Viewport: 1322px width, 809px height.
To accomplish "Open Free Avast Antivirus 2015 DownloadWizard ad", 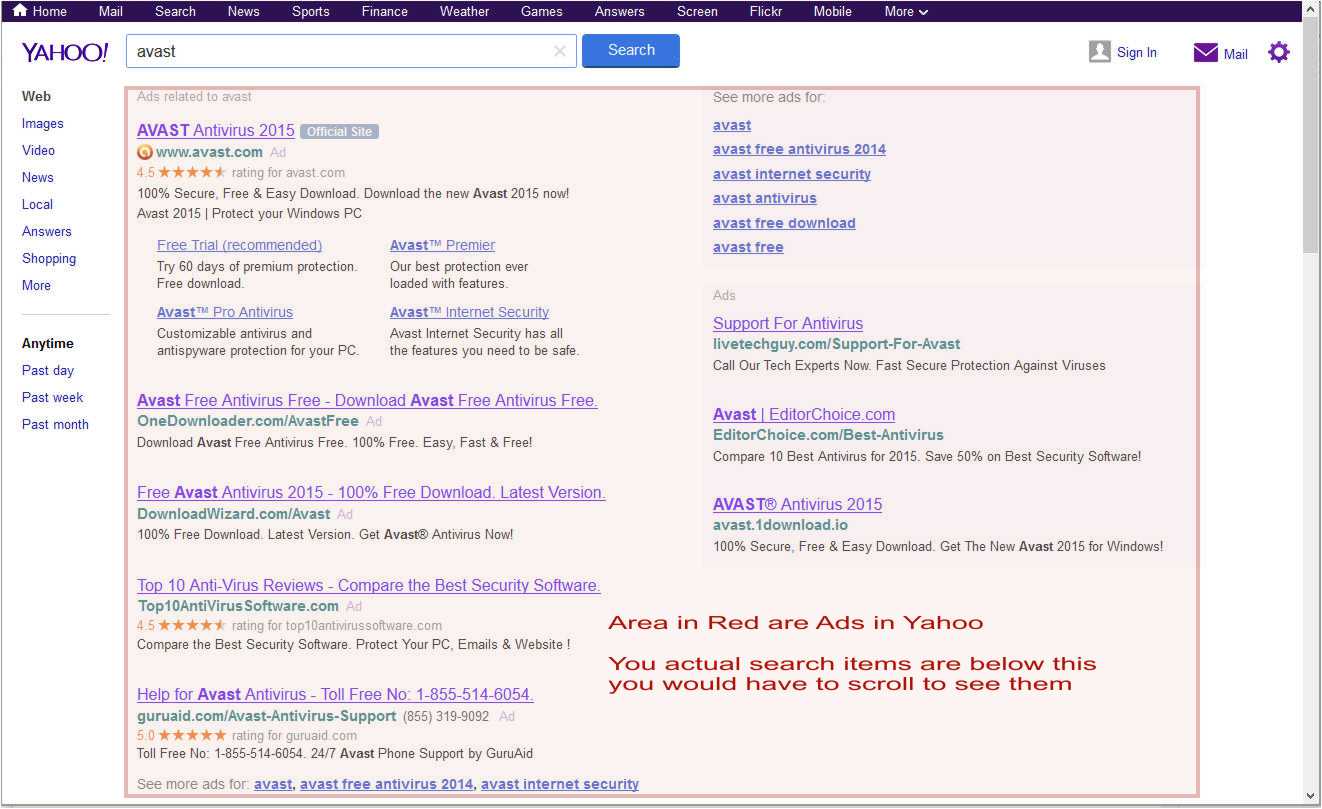I will point(371,492).
